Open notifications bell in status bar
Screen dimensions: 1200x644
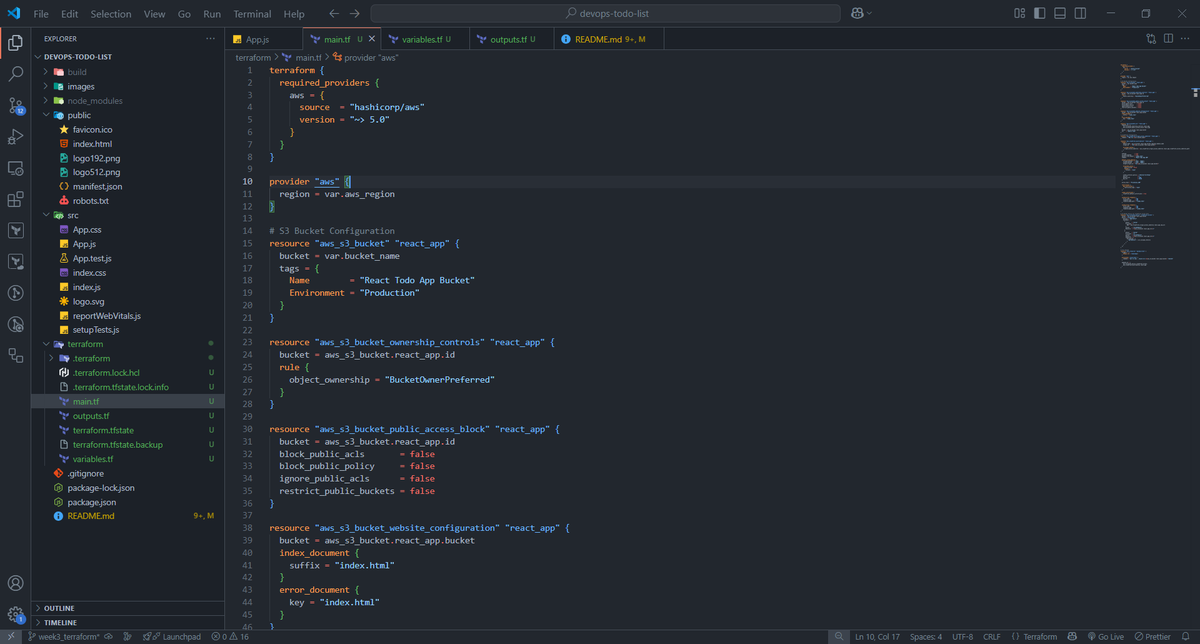[1186, 636]
